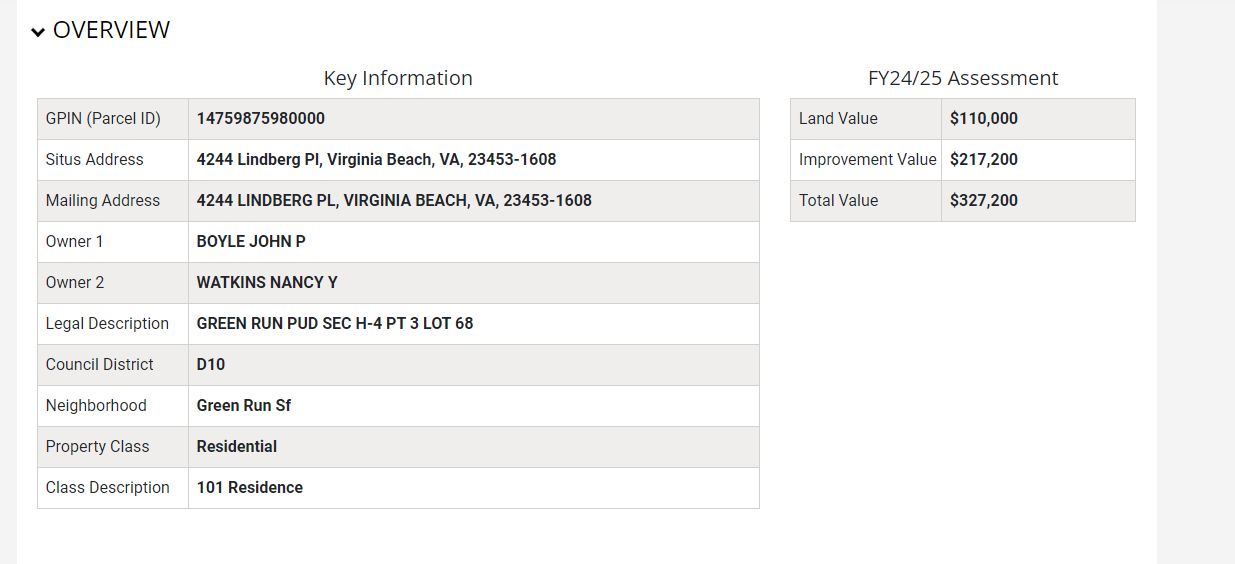Click the GPIN (Parcel ID) label

[103, 119]
